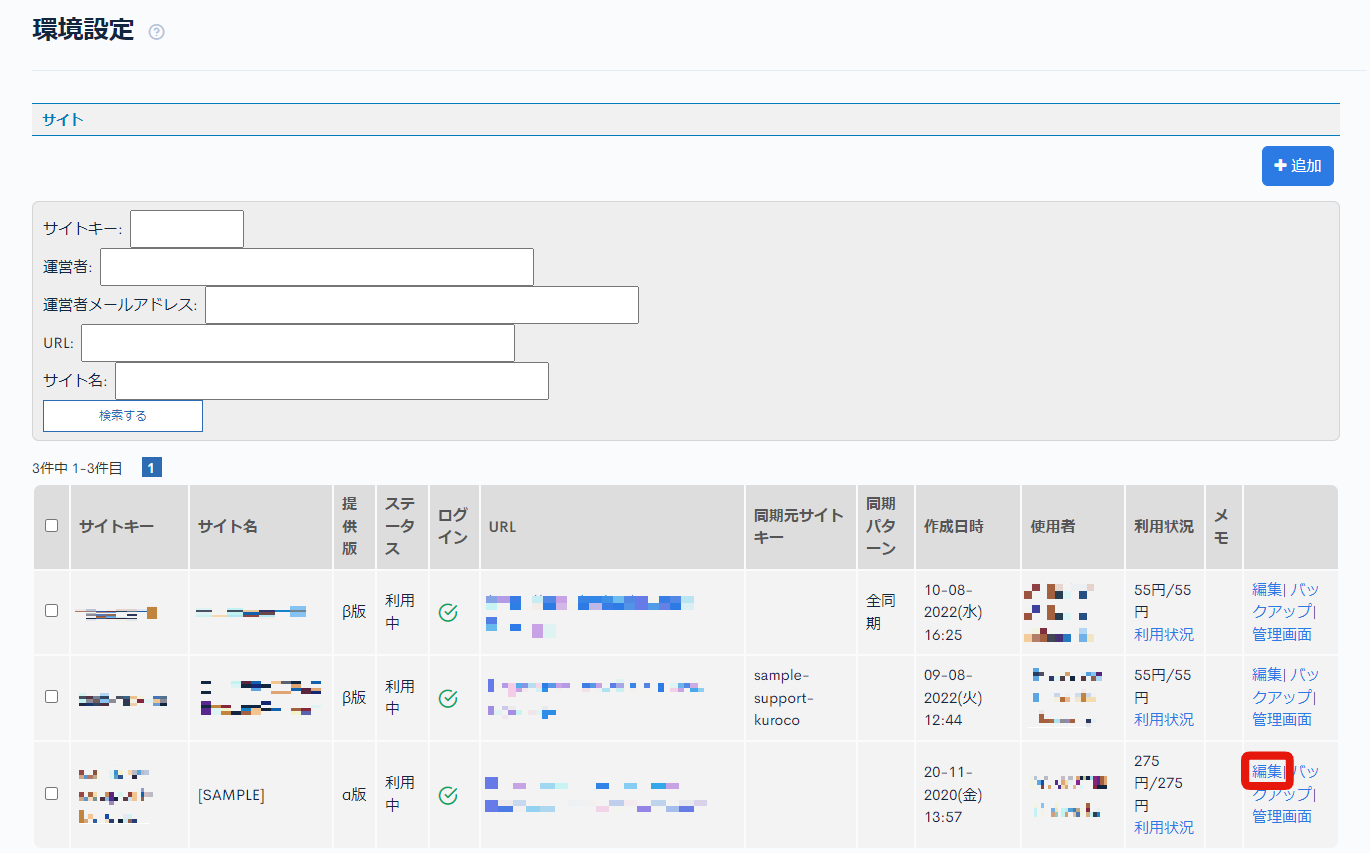Image resolution: width=1370 pixels, height=853 pixels.
Task: Click the α版 edition cell
Action: tap(355, 795)
